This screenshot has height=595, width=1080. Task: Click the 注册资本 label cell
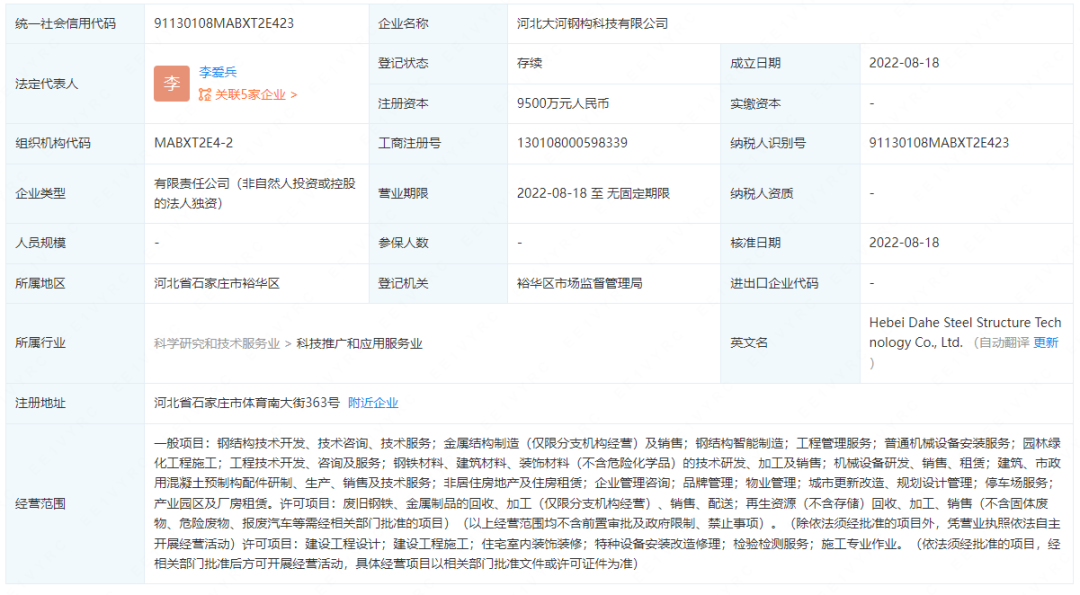[438, 104]
